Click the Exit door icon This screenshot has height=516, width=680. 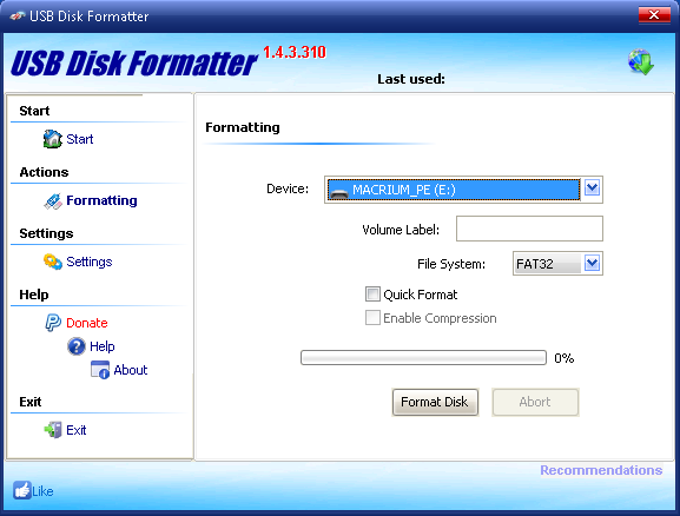[x=53, y=430]
